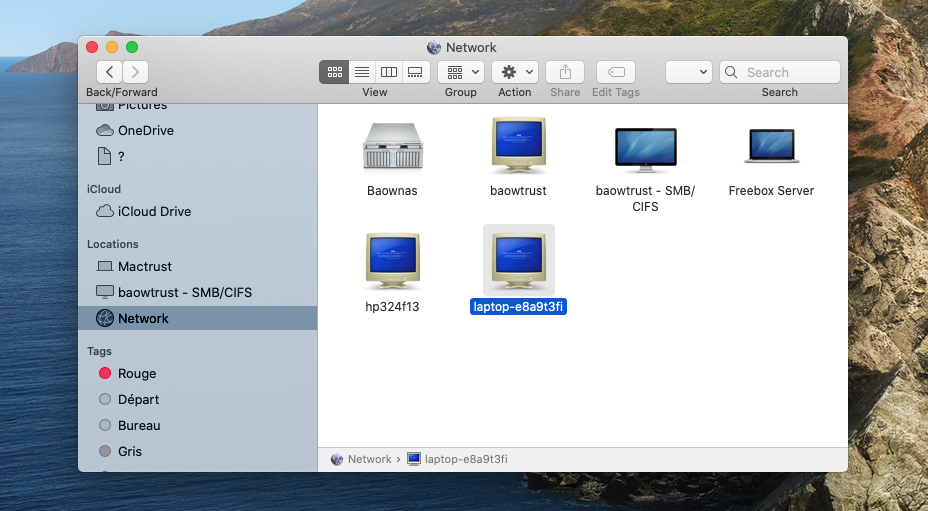Select the Rouge red tag
This screenshot has width=928, height=511.
[x=137, y=373]
